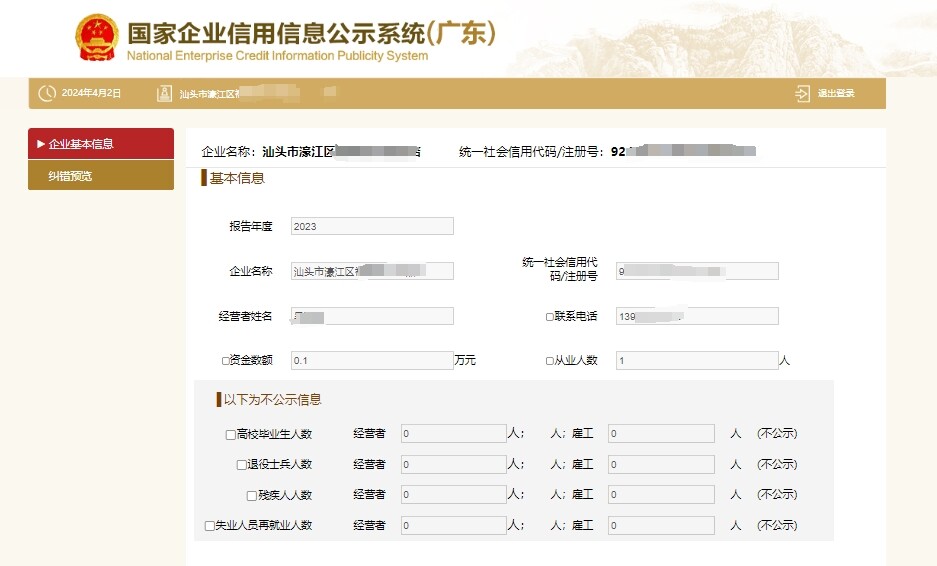
Task: Click the clock icon beside the date
Action: (47, 93)
